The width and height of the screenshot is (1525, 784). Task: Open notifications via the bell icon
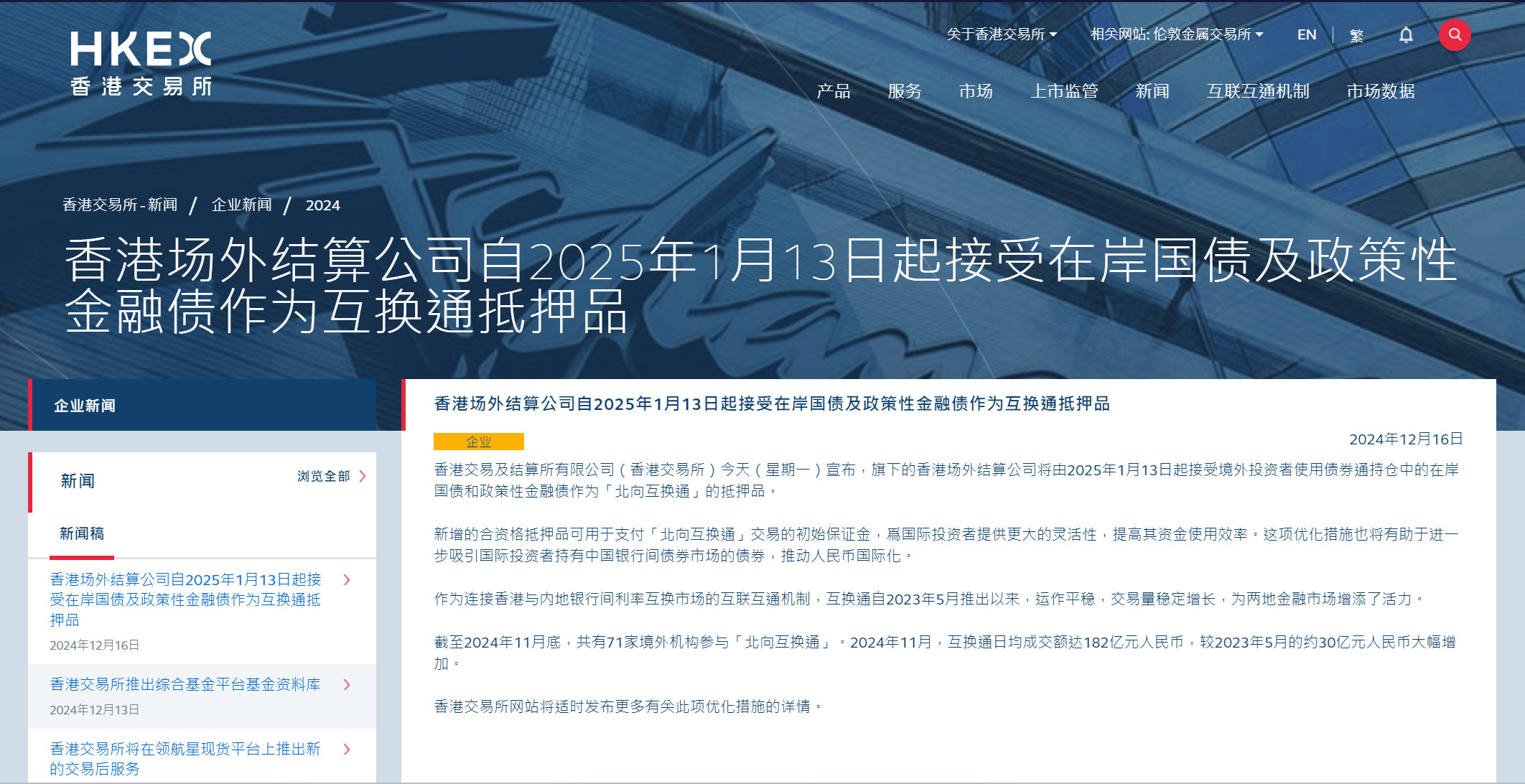(x=1405, y=34)
